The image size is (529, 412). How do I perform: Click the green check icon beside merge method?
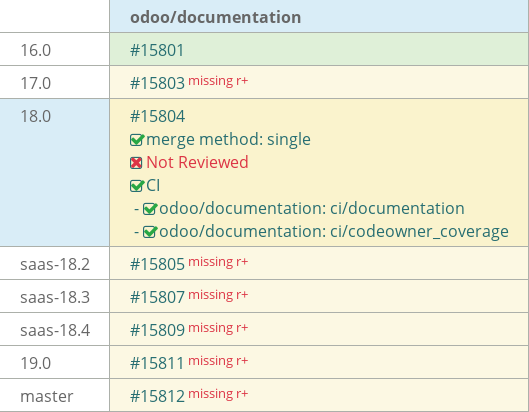click(x=137, y=140)
